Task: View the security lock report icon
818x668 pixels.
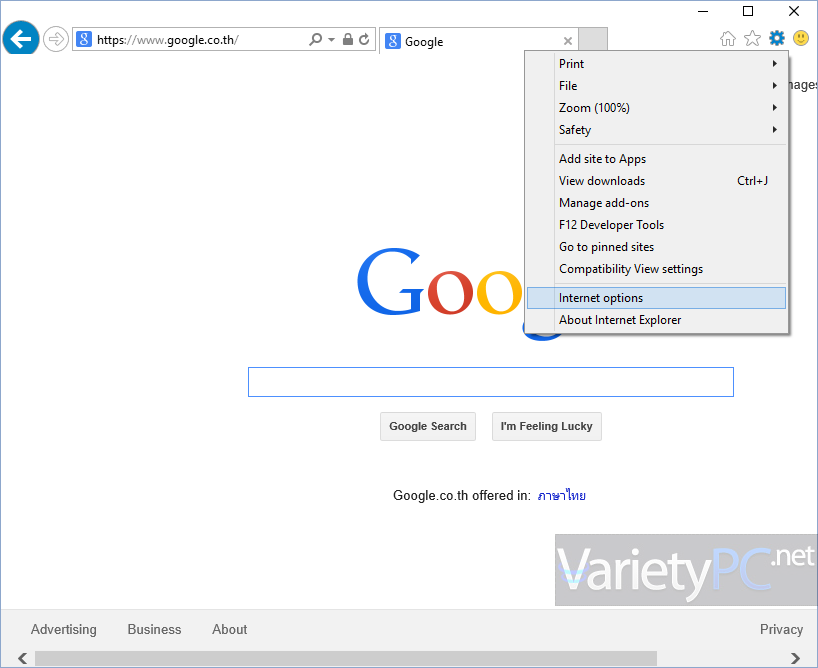Action: point(348,39)
